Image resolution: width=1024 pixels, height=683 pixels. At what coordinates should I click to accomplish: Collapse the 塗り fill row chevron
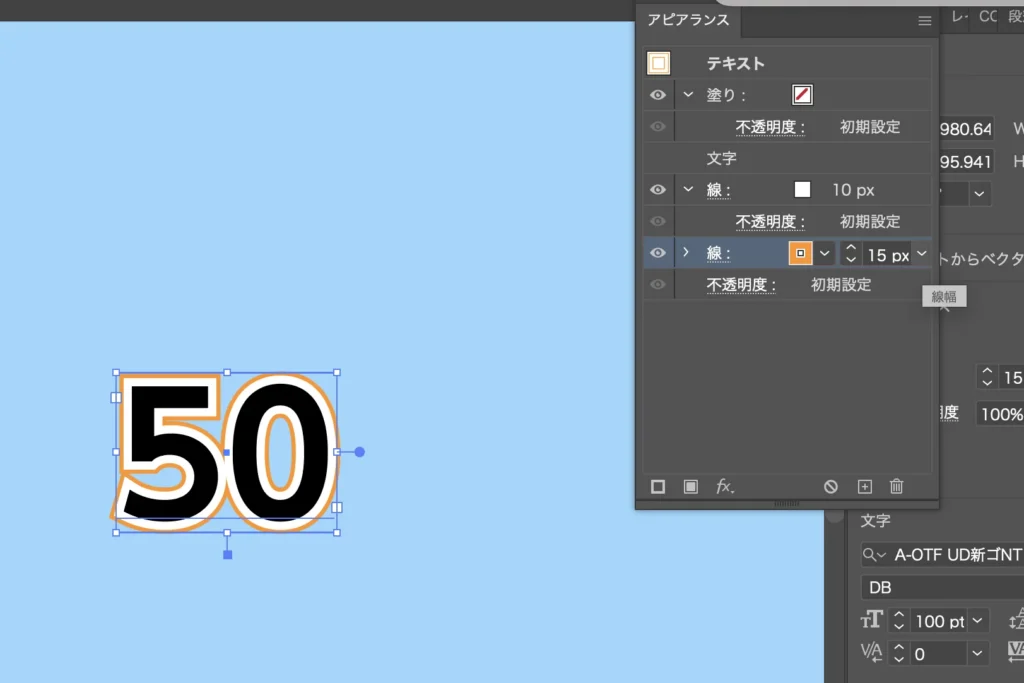(688, 95)
